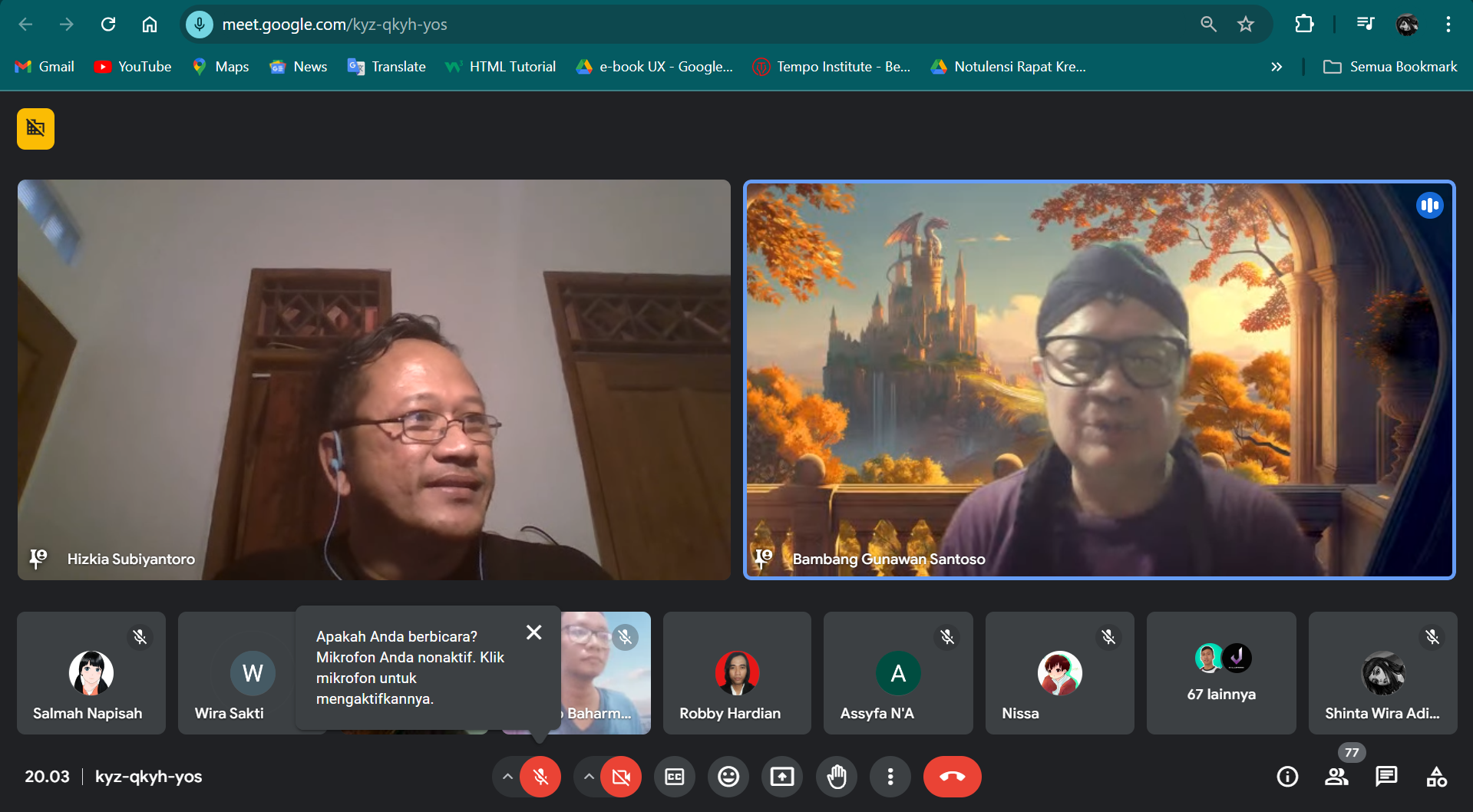
Task: Click the meeting code kyz-qkyh-yos
Action: (x=149, y=777)
